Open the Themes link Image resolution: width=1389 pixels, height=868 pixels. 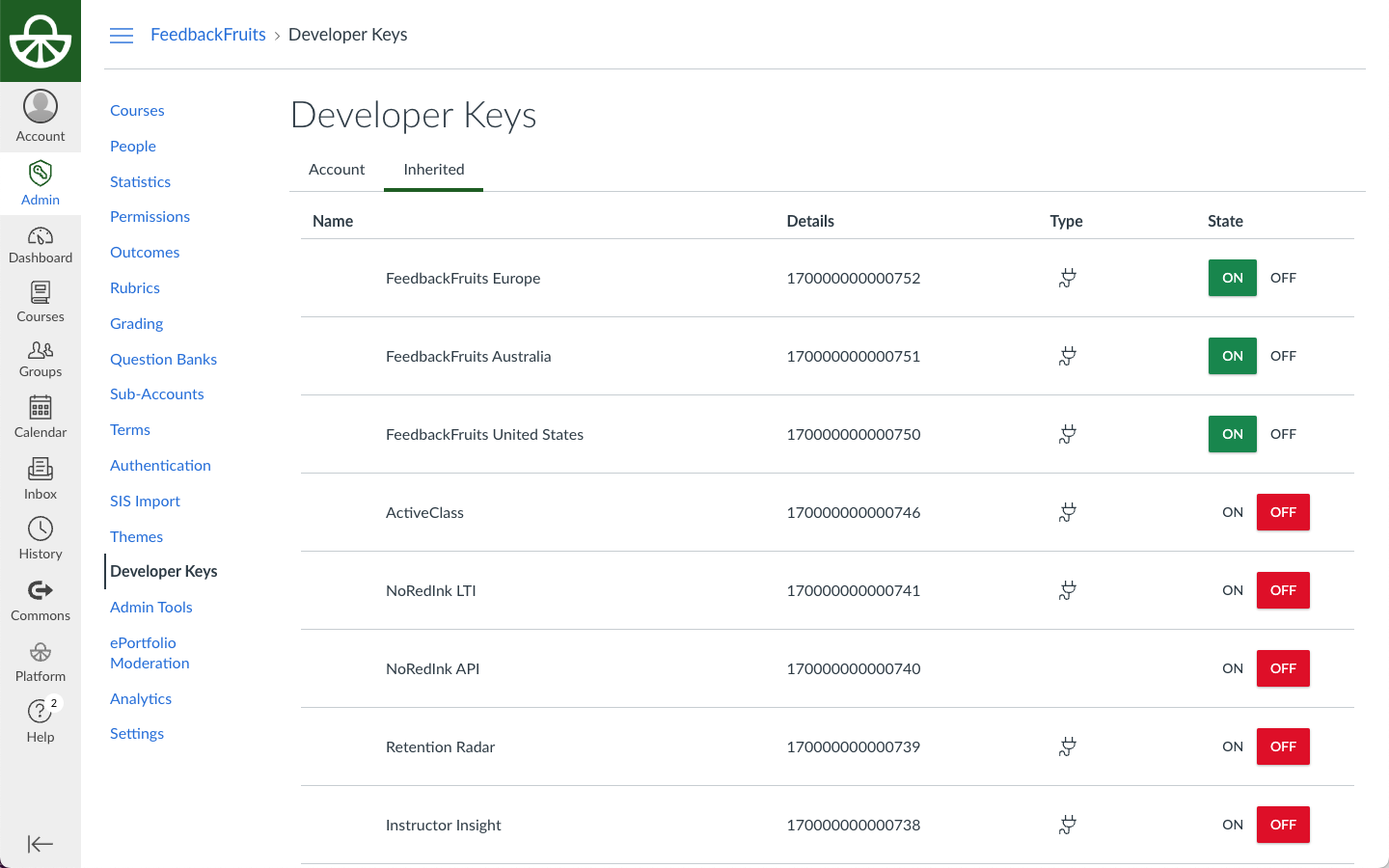tap(136, 536)
